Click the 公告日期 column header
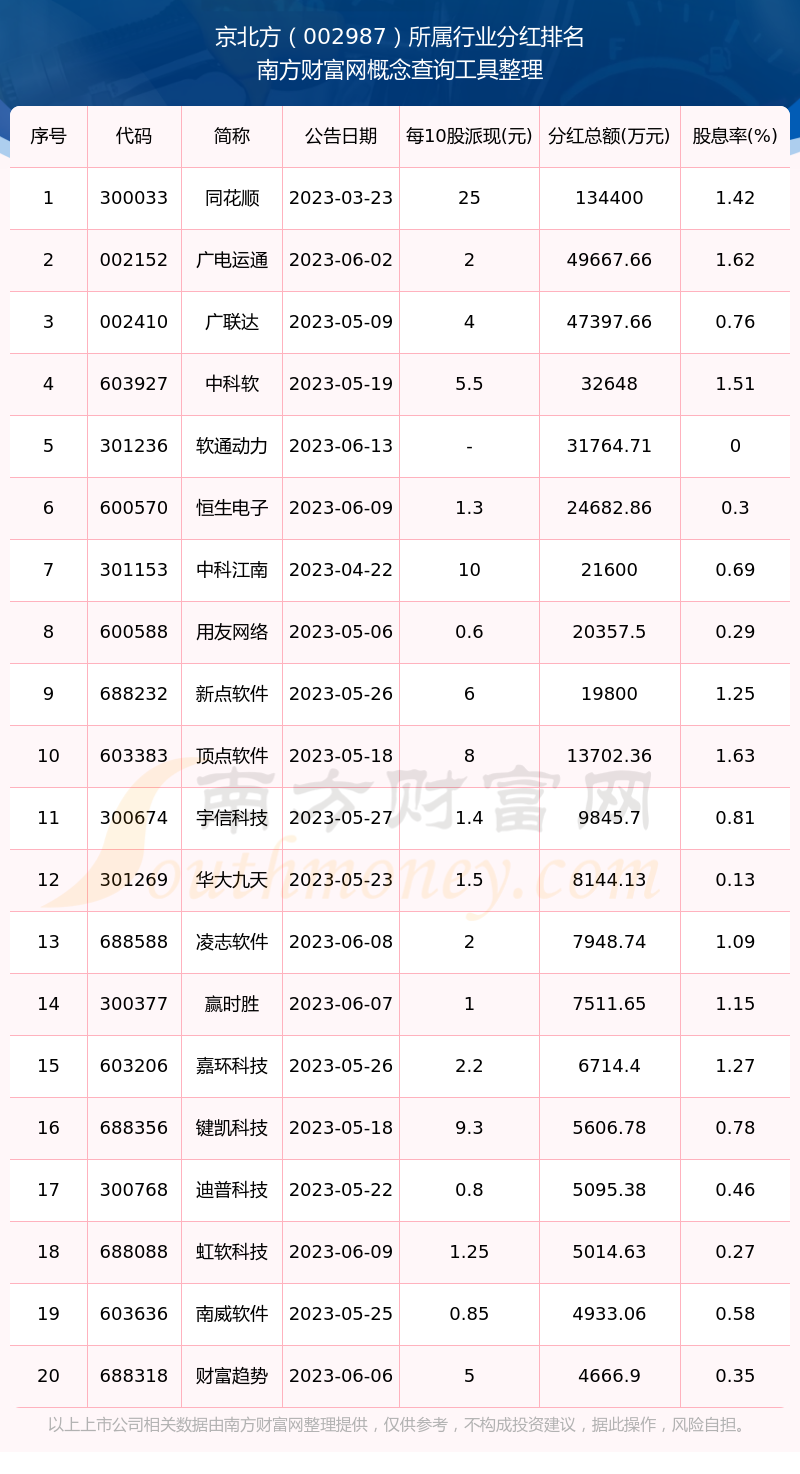 pyautogui.click(x=341, y=136)
